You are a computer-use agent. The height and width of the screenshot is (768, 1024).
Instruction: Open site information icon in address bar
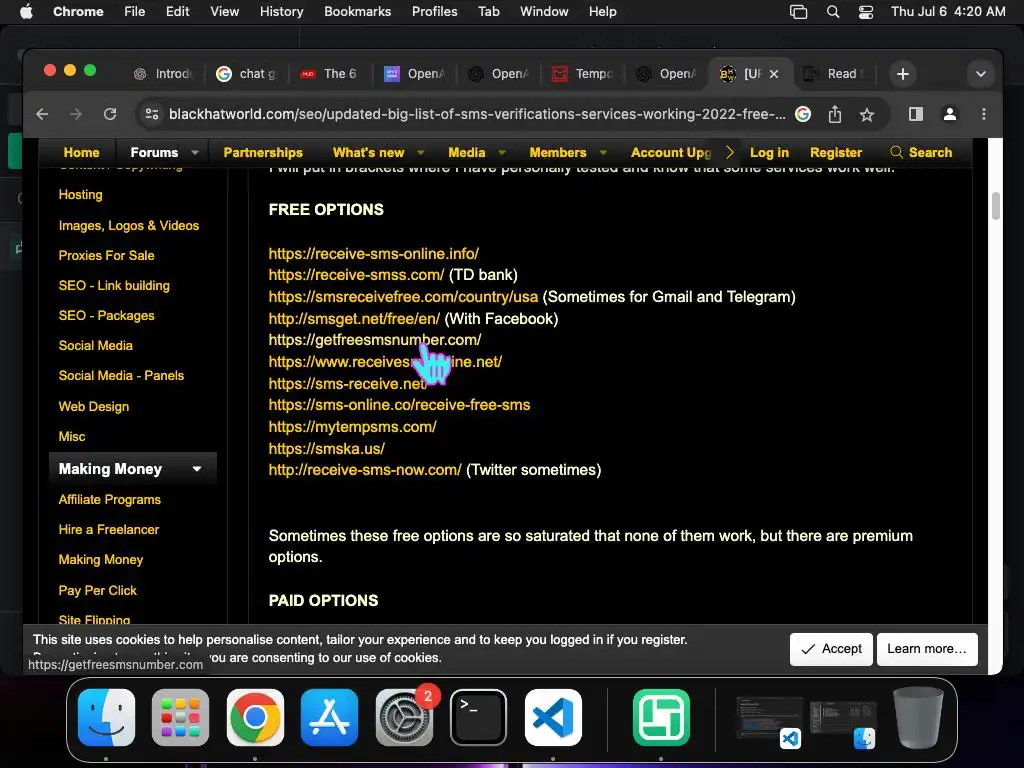[152, 114]
